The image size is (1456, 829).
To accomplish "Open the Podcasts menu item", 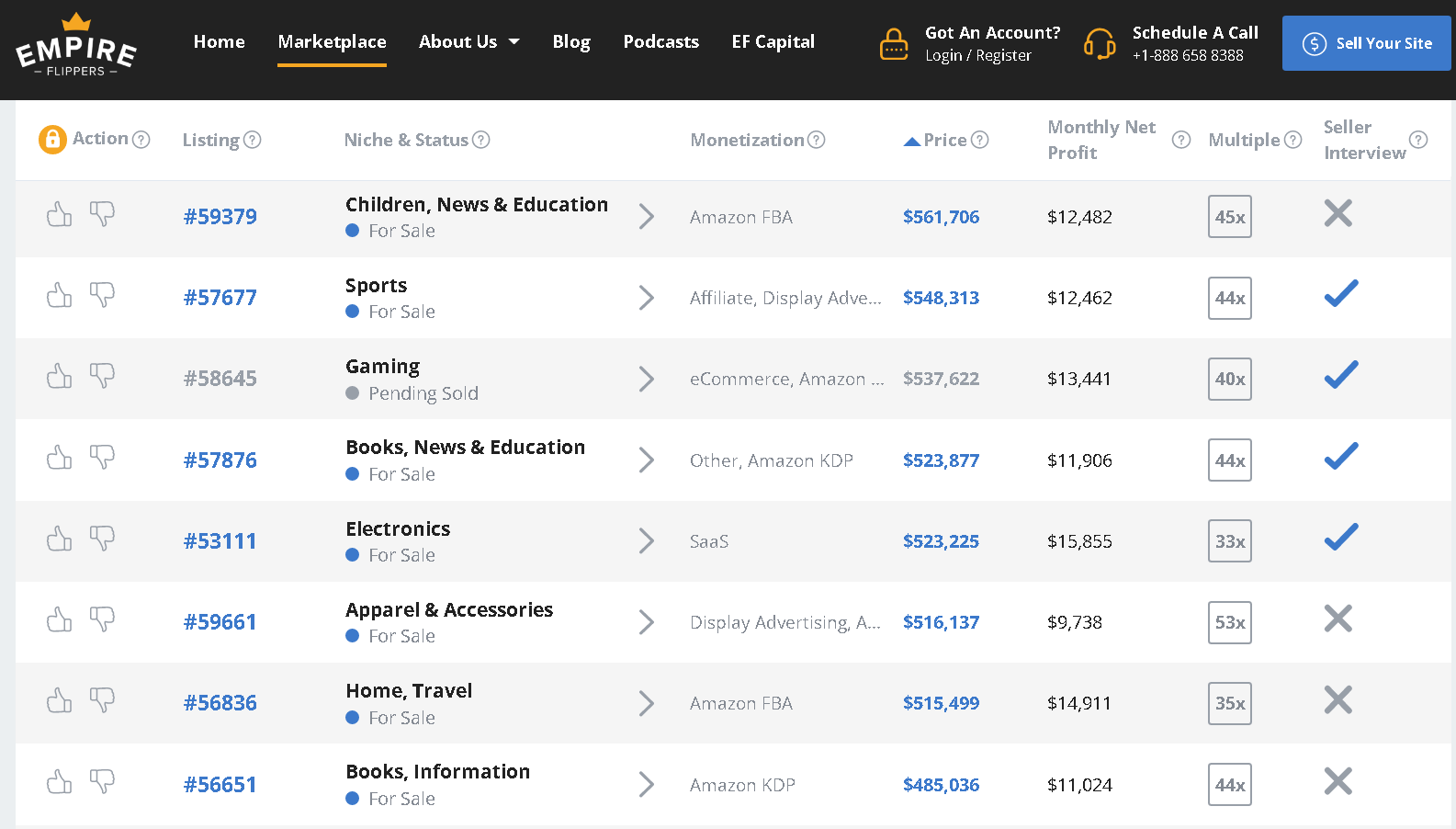I will coord(660,41).
